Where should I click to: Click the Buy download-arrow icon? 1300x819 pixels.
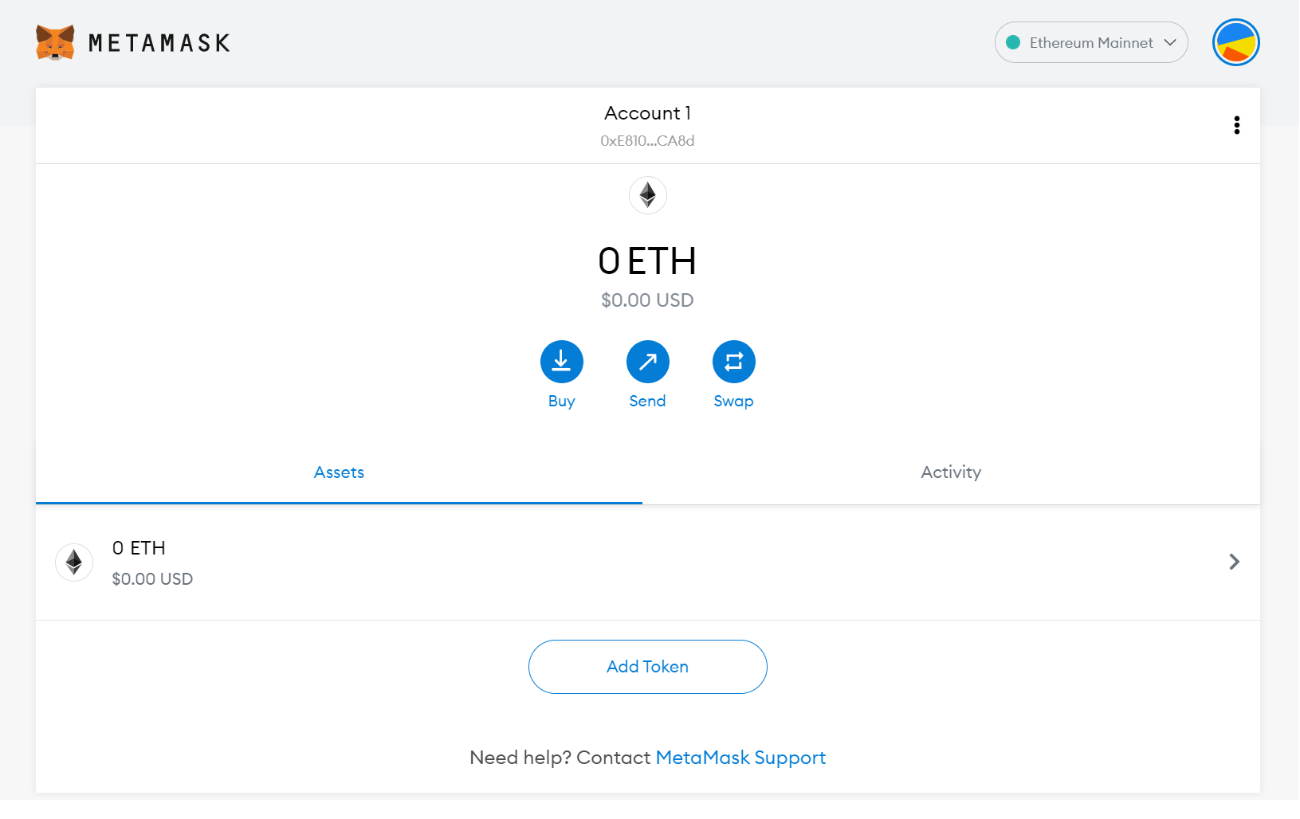(561, 362)
